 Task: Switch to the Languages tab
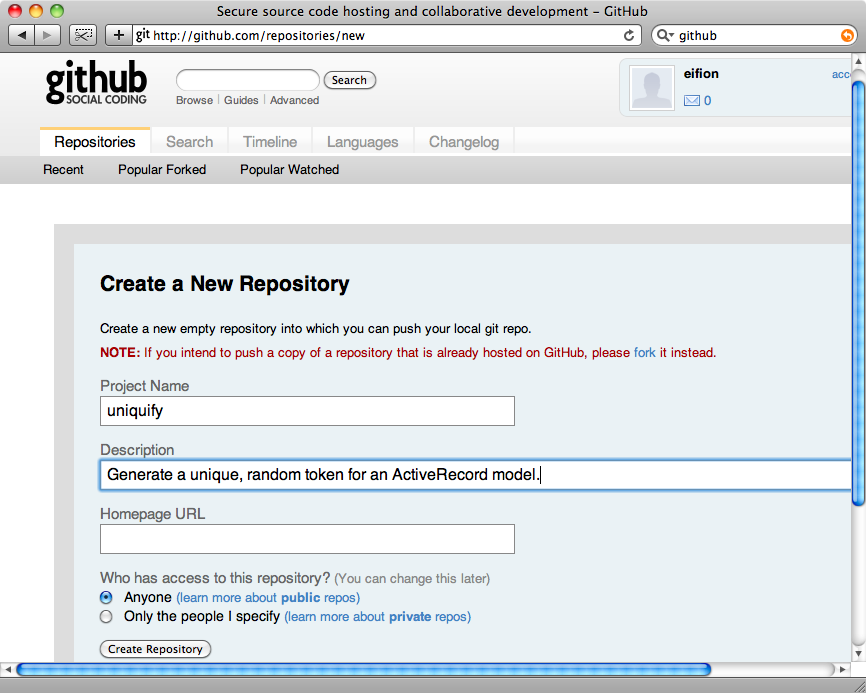362,142
